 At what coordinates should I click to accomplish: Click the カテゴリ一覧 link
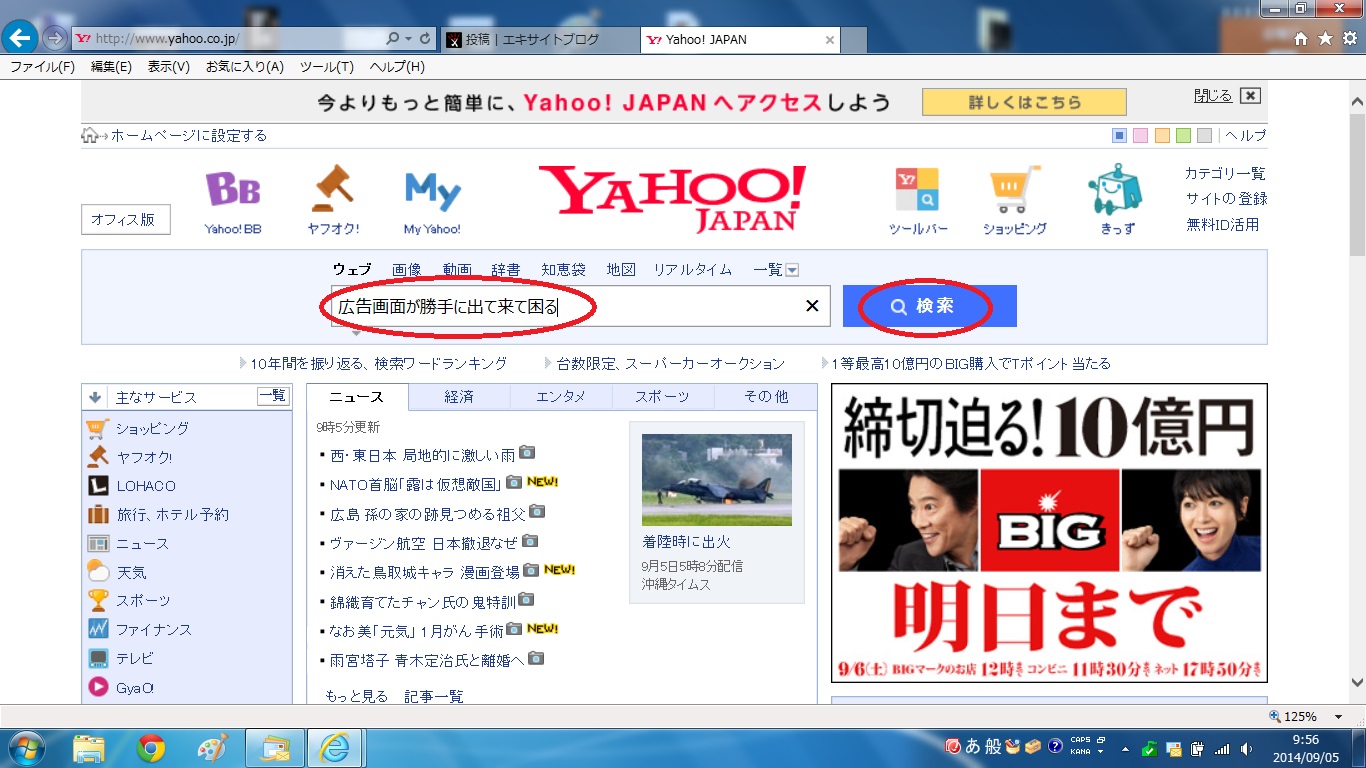[x=1226, y=173]
